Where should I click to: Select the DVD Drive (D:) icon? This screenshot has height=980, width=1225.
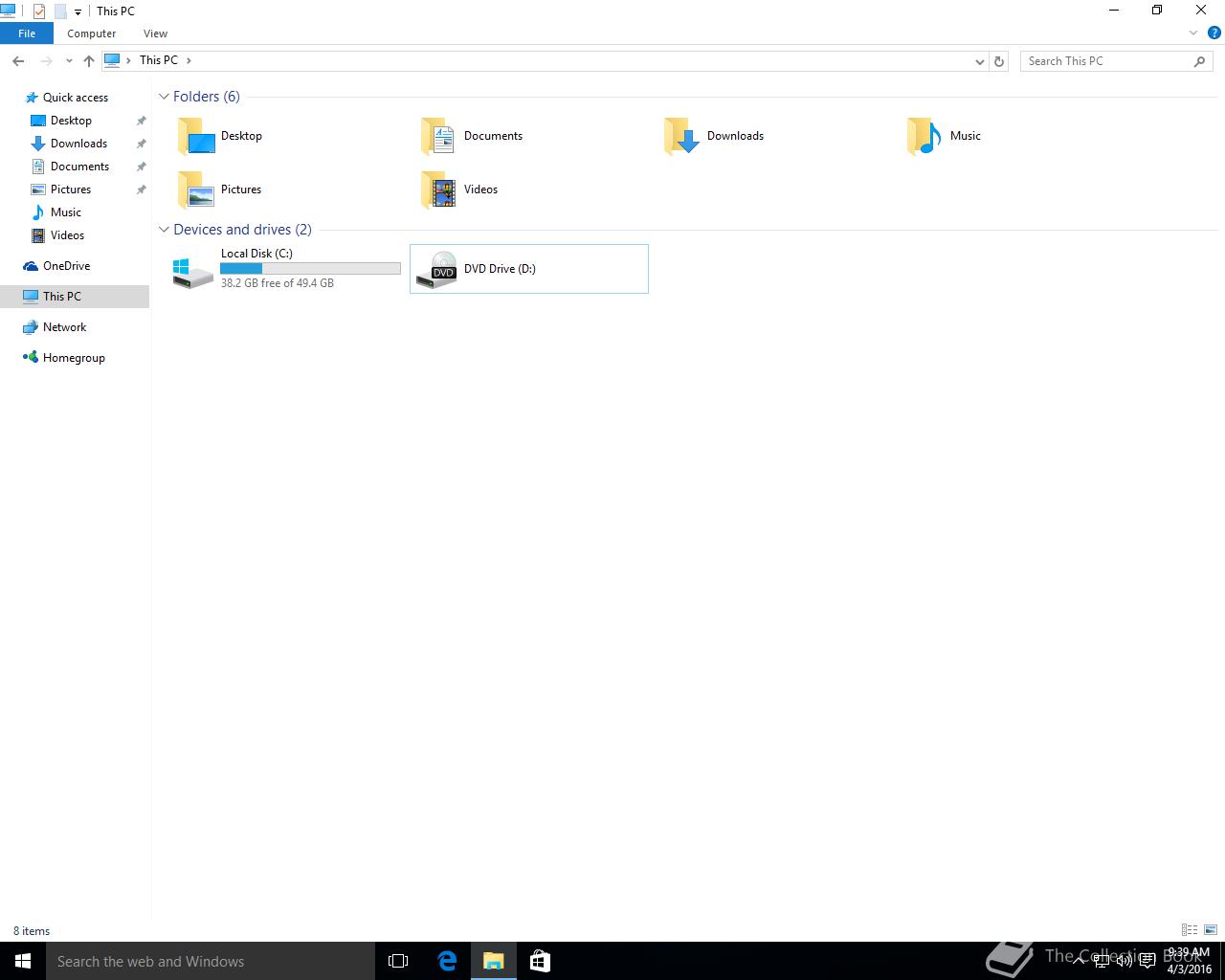436,270
